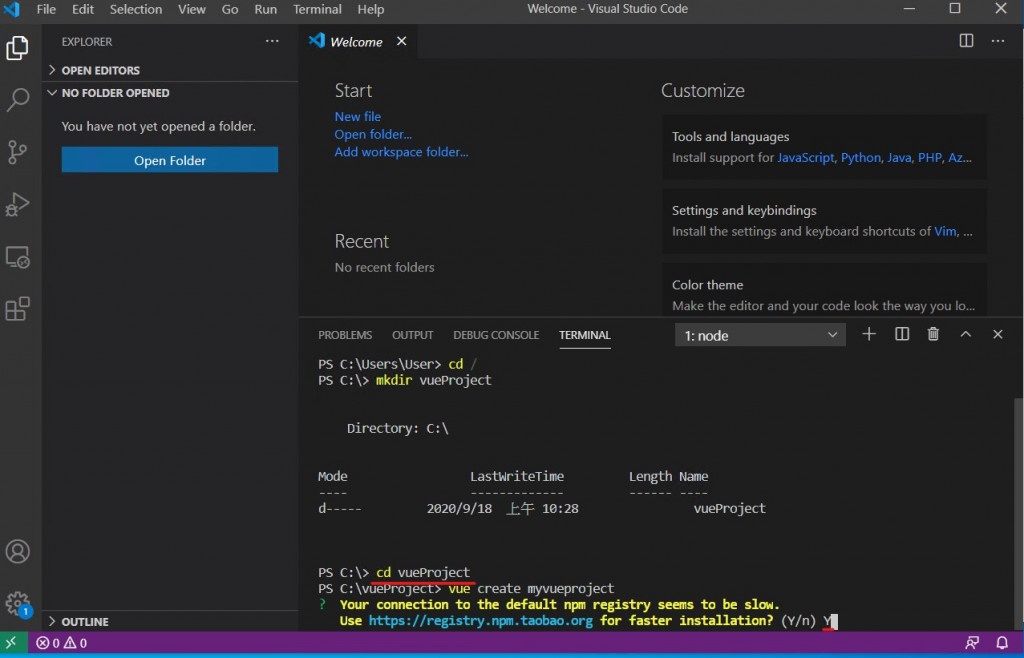Viewport: 1024px width, 658px height.
Task: Open editor more actions ellipsis
Action: tap(998, 40)
